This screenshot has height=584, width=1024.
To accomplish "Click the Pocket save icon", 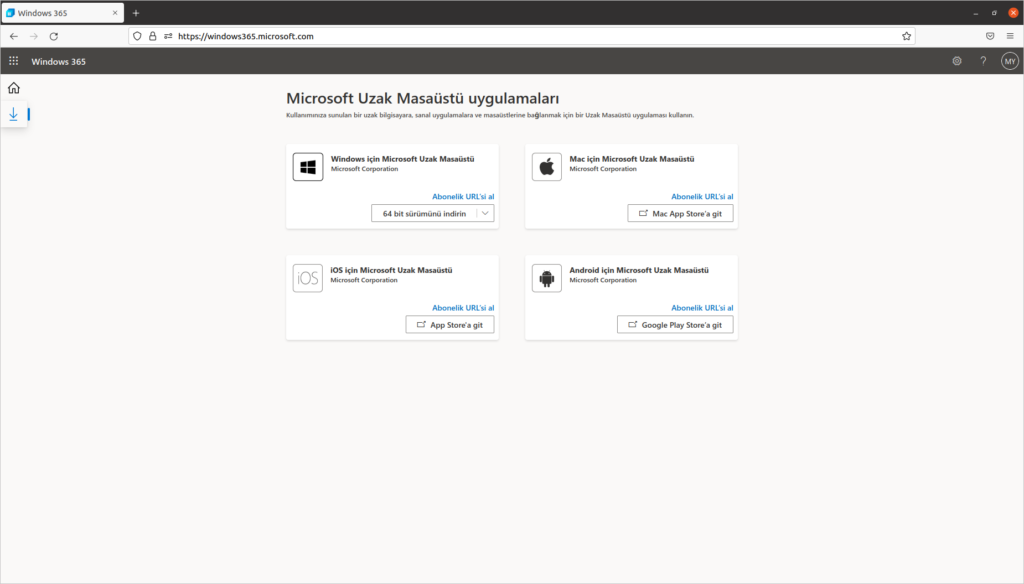I will pos(990,37).
